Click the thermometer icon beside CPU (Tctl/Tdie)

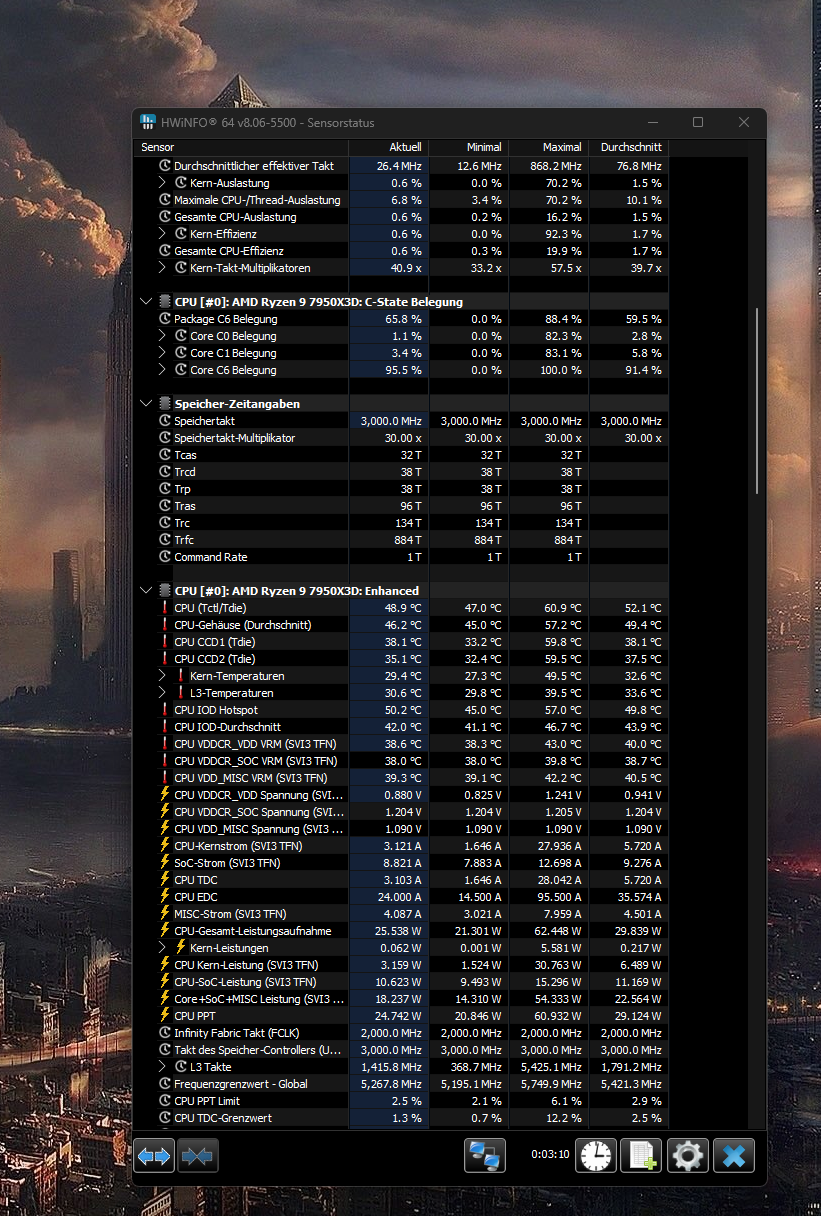(x=166, y=608)
